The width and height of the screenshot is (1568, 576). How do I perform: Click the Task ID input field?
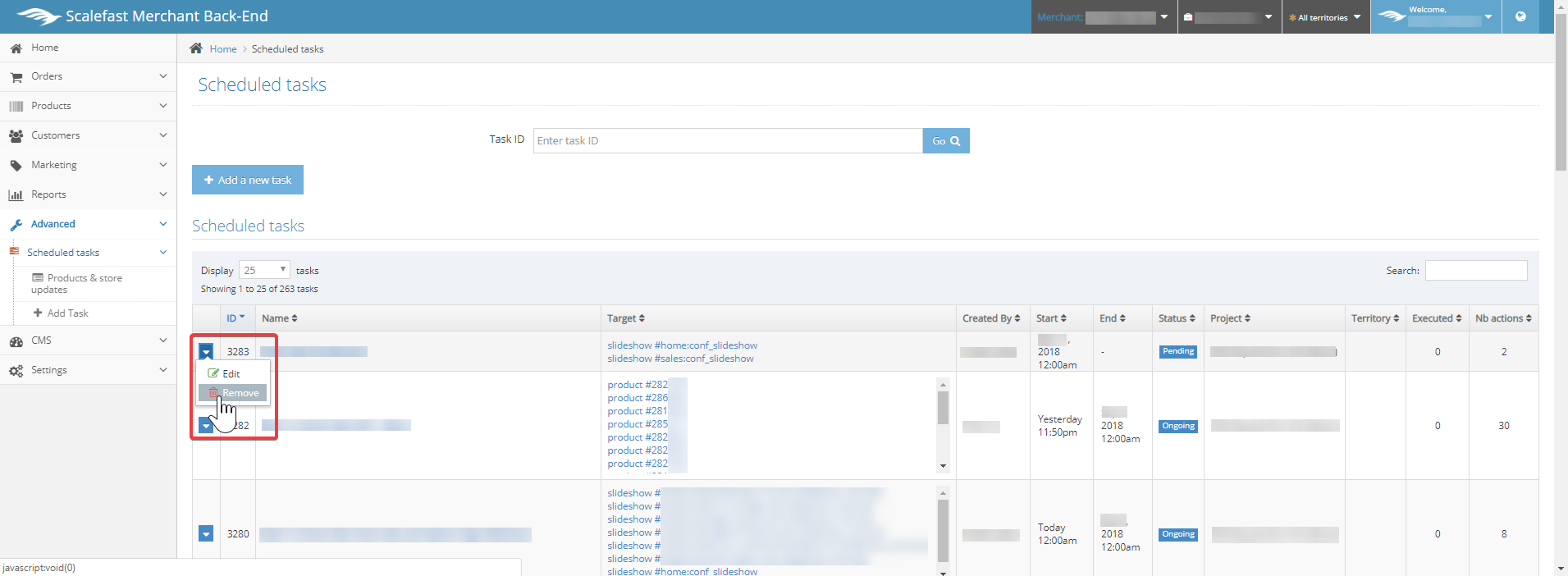click(727, 140)
